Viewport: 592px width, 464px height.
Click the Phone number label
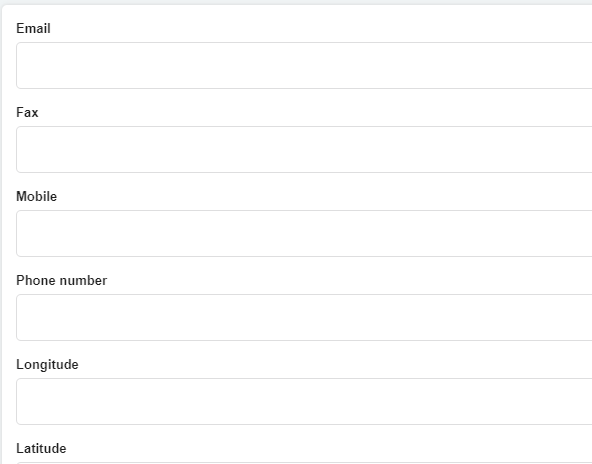pyautogui.click(x=62, y=281)
